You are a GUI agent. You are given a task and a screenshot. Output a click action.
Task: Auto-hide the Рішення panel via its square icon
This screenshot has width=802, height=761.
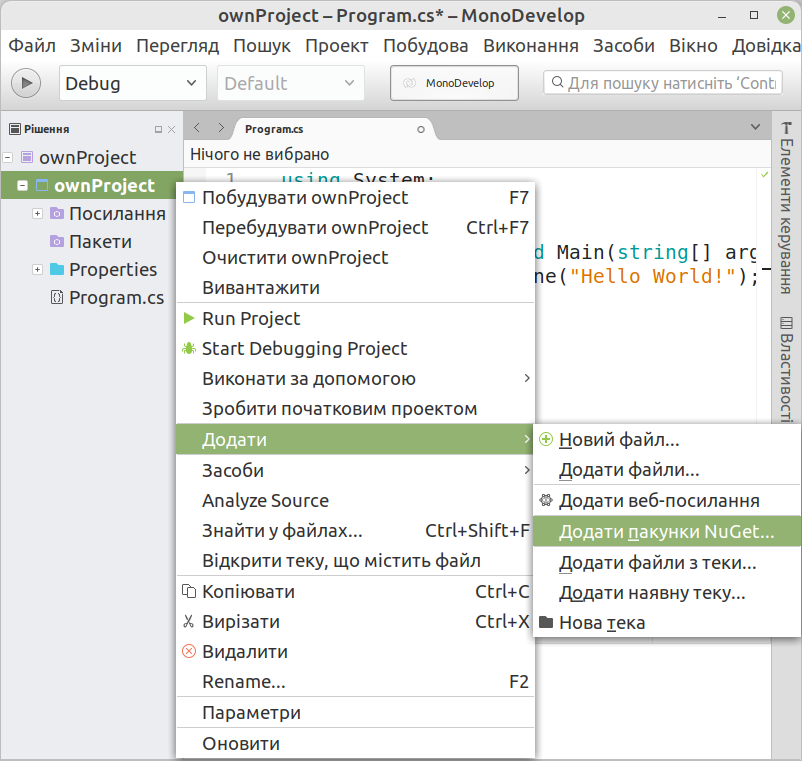(x=159, y=129)
